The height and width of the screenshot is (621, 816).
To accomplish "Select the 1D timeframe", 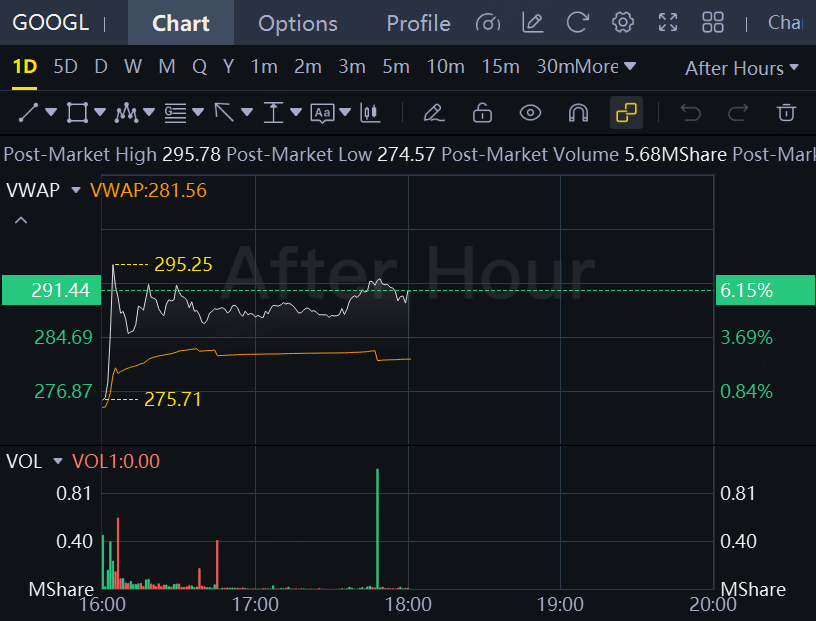I will [24, 67].
